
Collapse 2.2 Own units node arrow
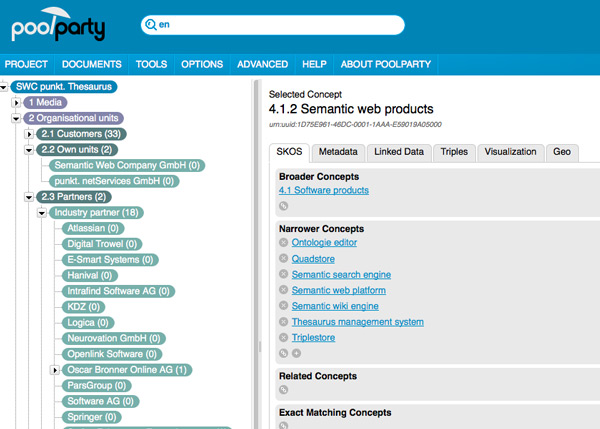click(29, 150)
